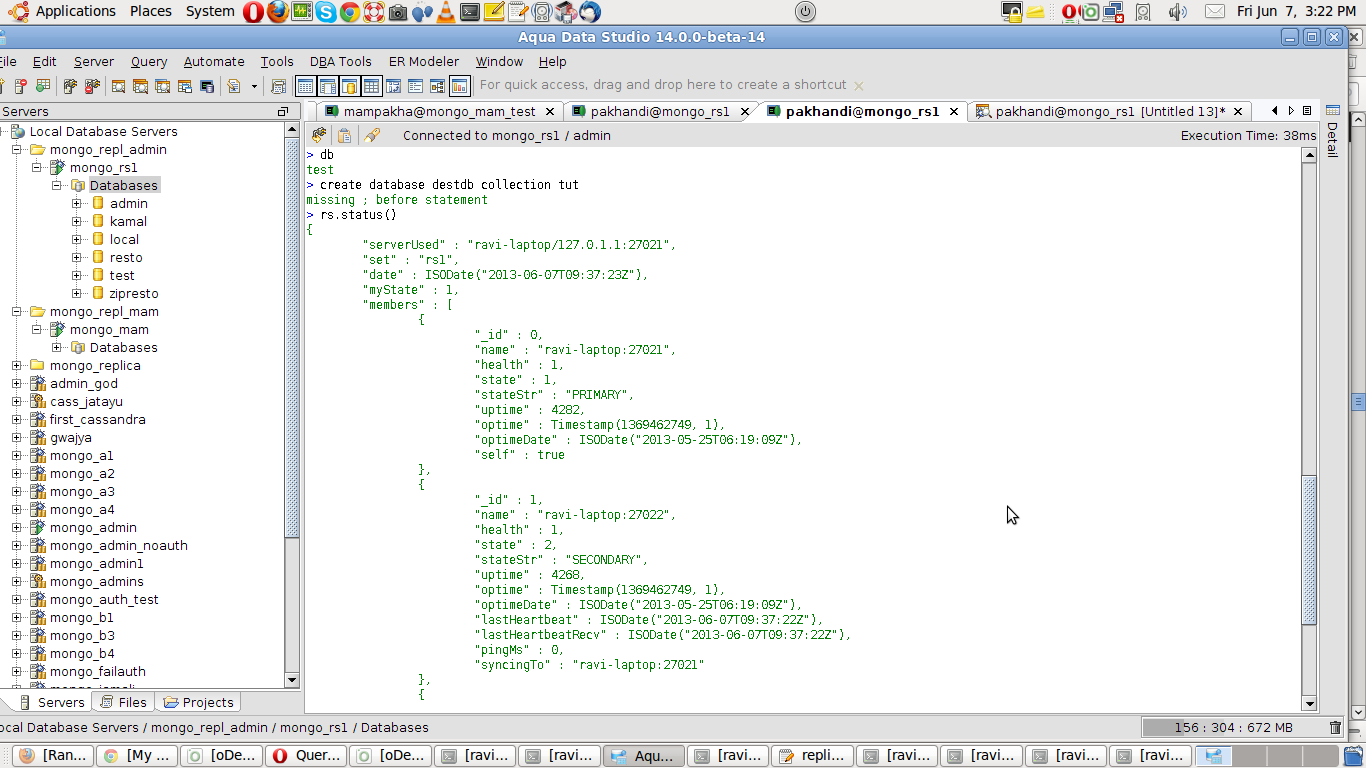Image resolution: width=1366 pixels, height=768 pixels.
Task: Expand the admin database node
Action: point(77,204)
